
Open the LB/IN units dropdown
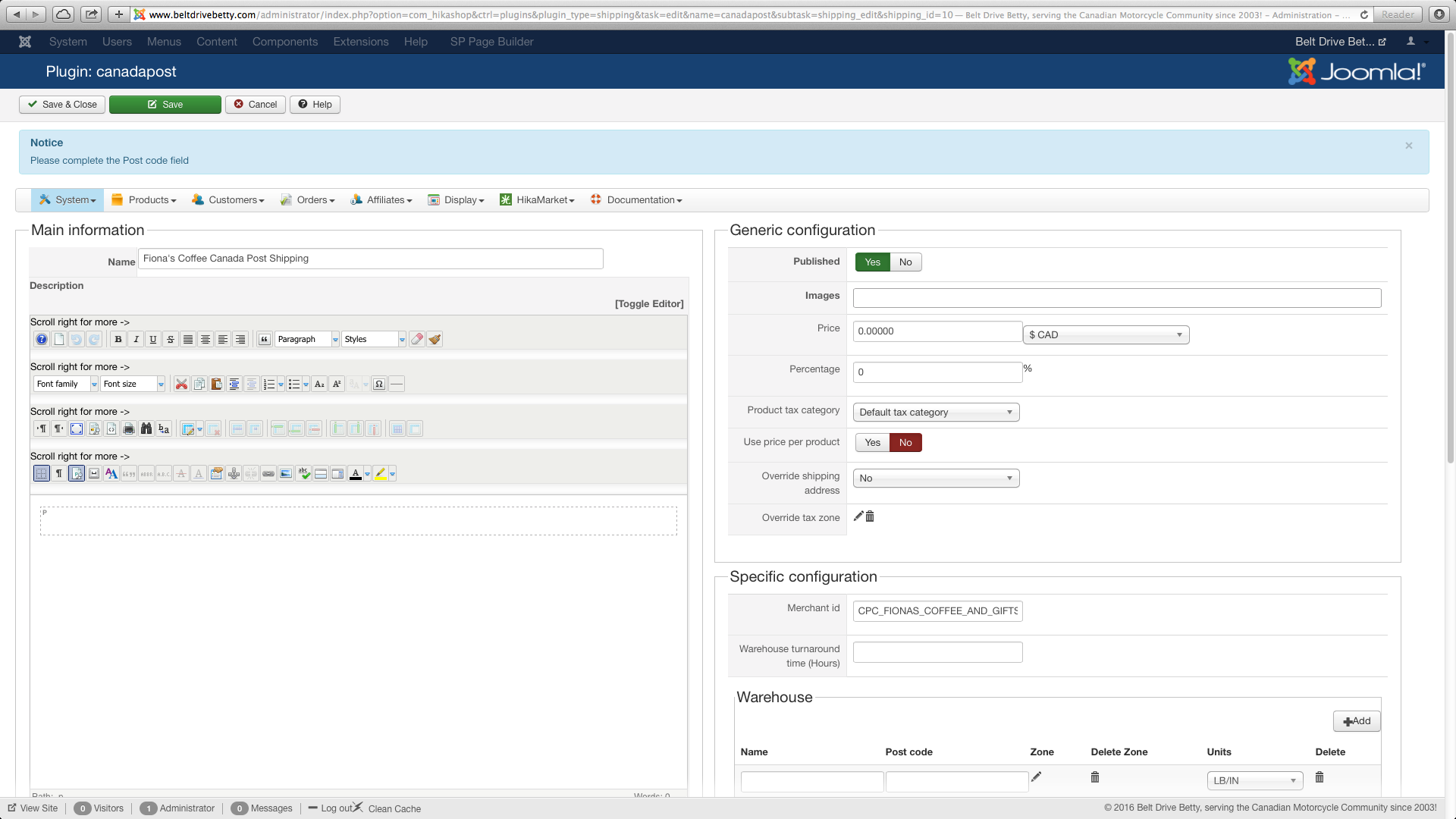point(1254,780)
